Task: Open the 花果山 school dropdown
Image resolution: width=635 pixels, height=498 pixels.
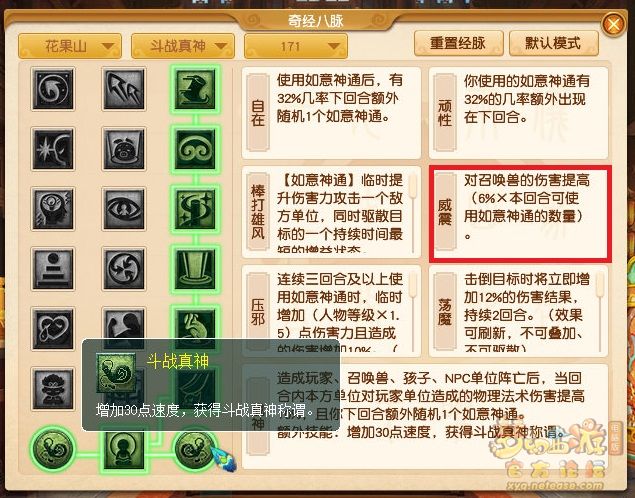Action: [x=70, y=46]
